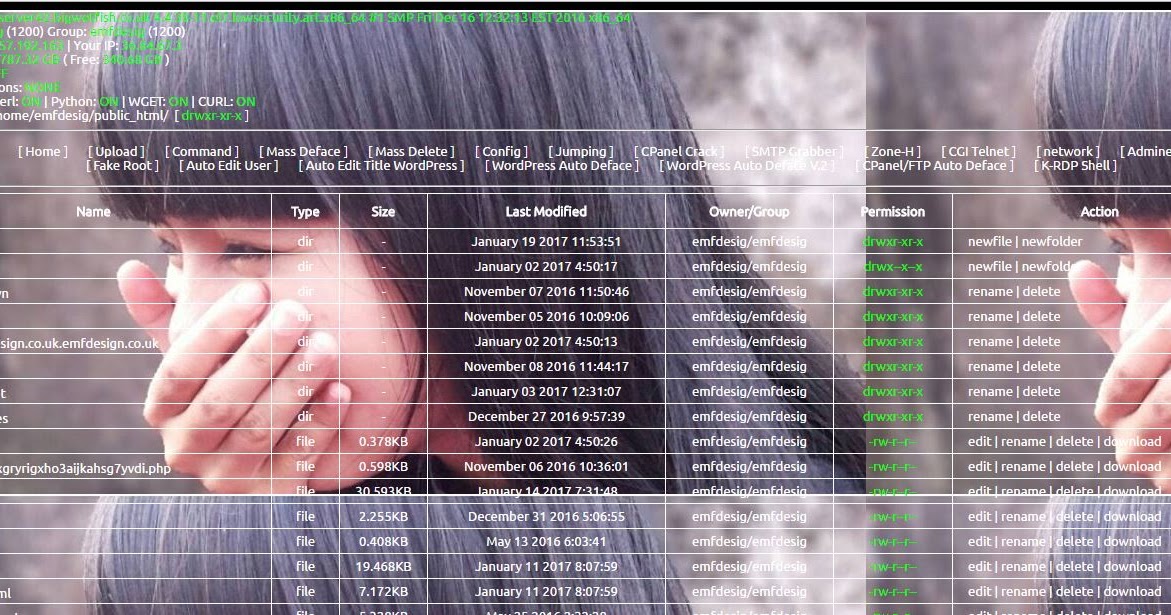Viewport: 1171px width, 615px height.
Task: Click the Permission column header
Action: [x=892, y=212]
